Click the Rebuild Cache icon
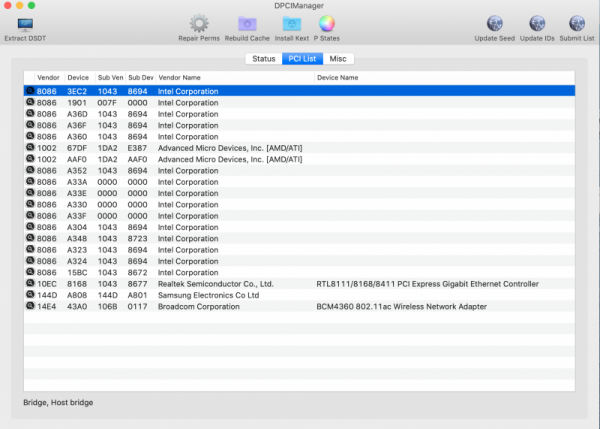 click(247, 23)
